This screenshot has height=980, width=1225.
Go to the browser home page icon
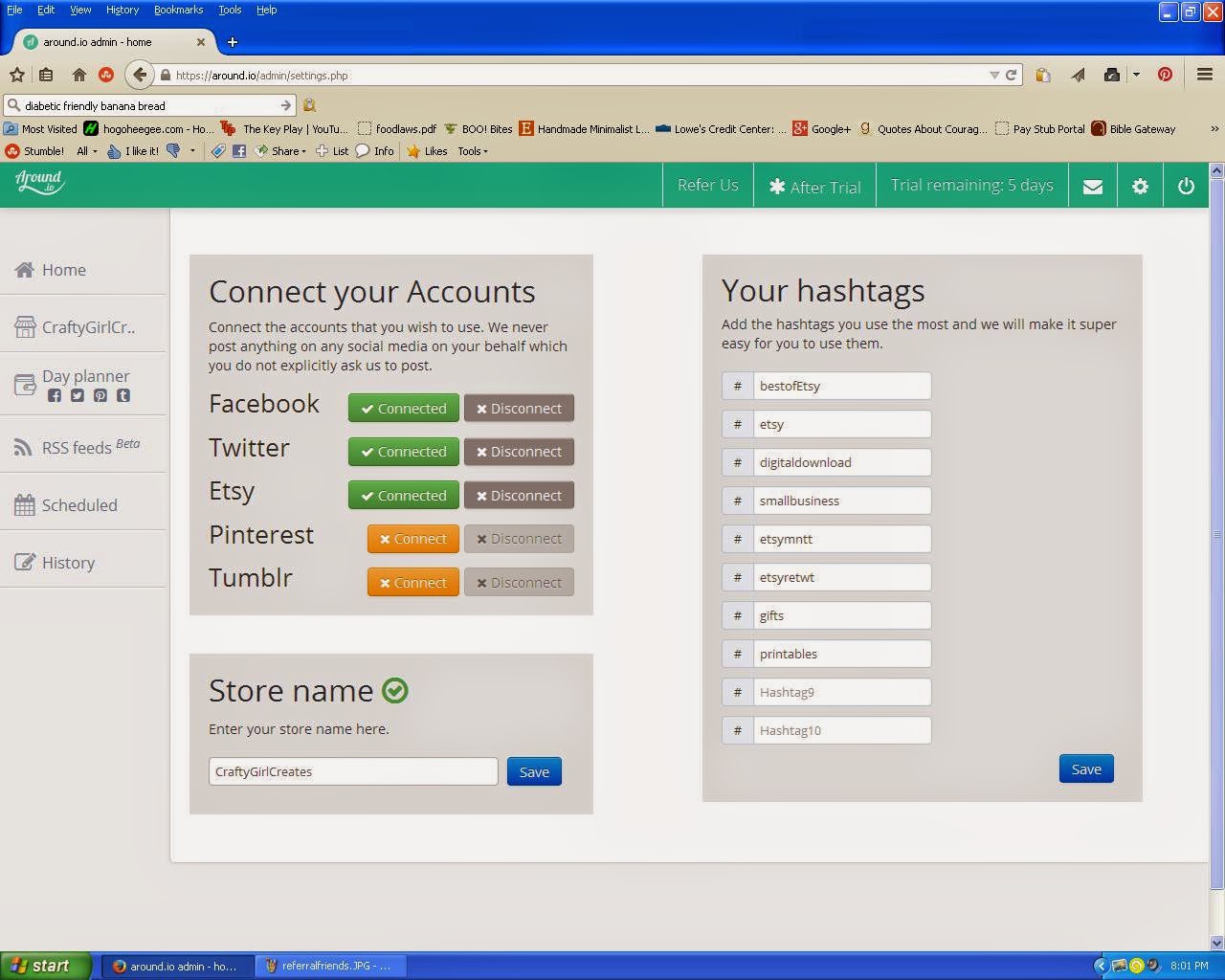click(x=79, y=75)
